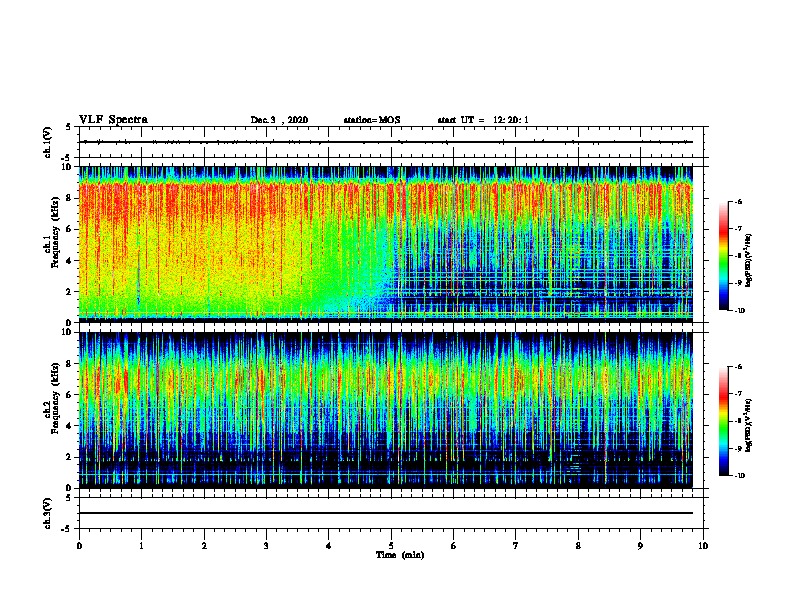Click time axis tick label "1"
Viewport: 792px width, 612px height.
[141, 546]
